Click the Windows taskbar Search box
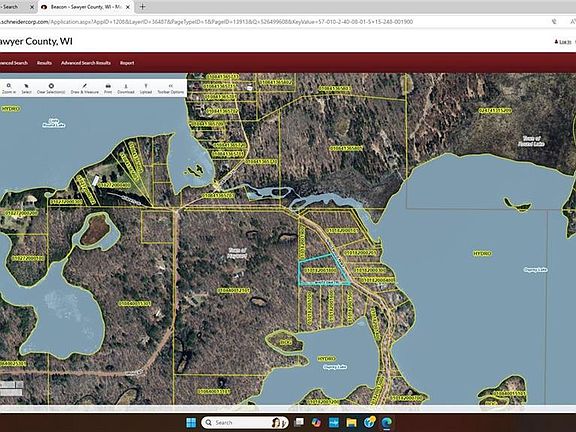 [244, 422]
